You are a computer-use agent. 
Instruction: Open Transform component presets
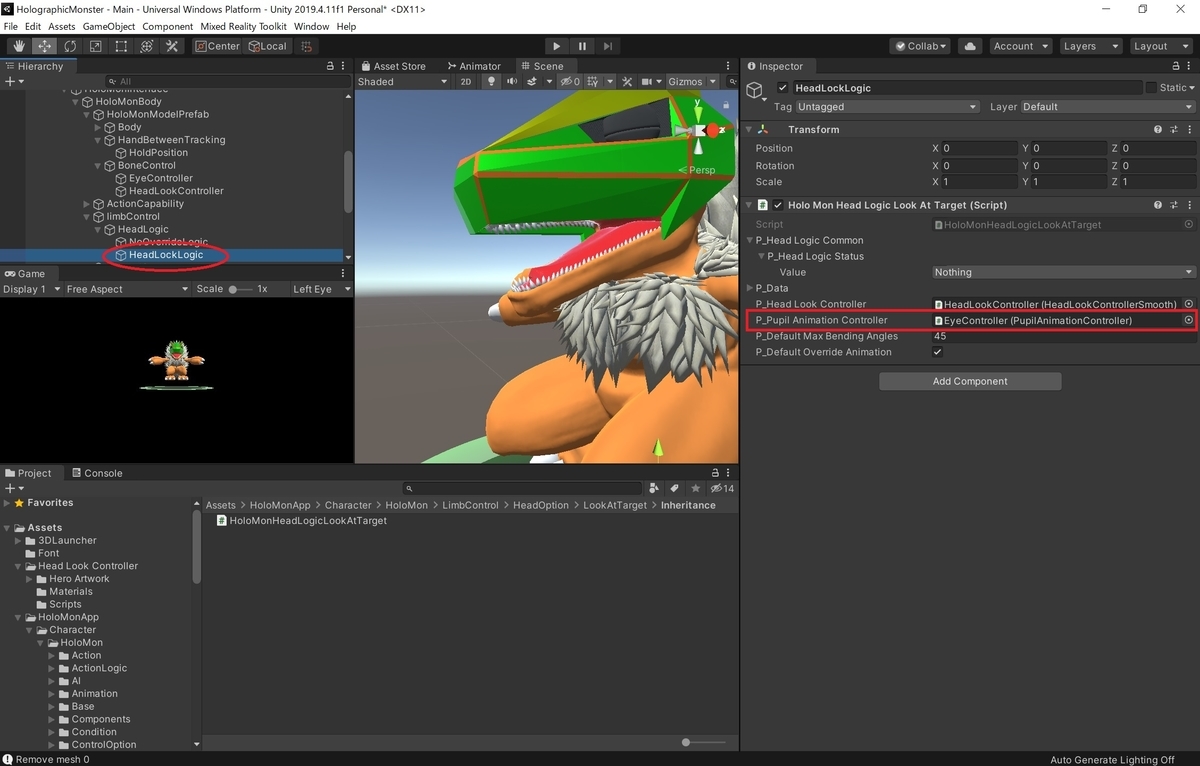[1174, 130]
